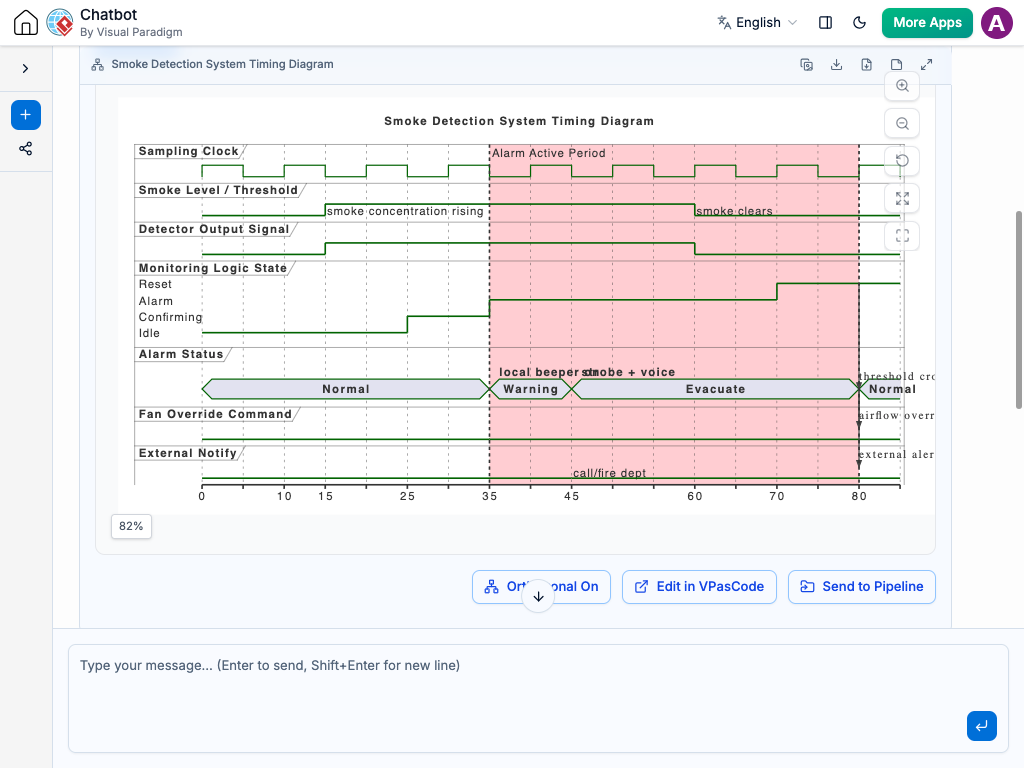Click the time axis value 35
The height and width of the screenshot is (768, 1024).
[x=490, y=496]
